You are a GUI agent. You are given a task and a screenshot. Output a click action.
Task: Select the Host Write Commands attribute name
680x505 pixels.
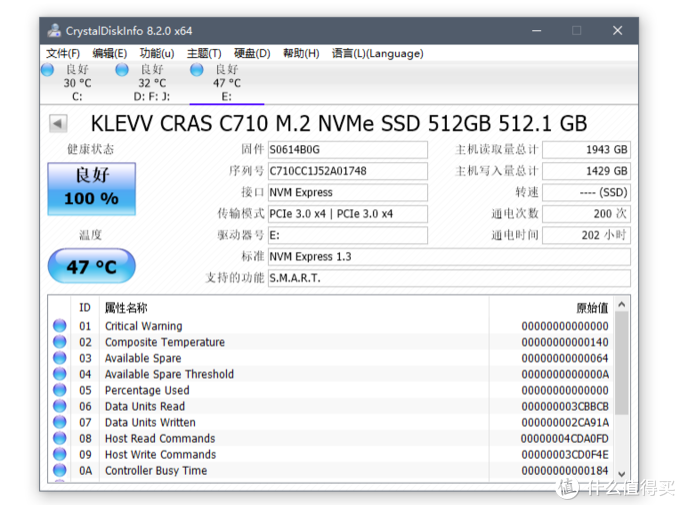(x=160, y=454)
